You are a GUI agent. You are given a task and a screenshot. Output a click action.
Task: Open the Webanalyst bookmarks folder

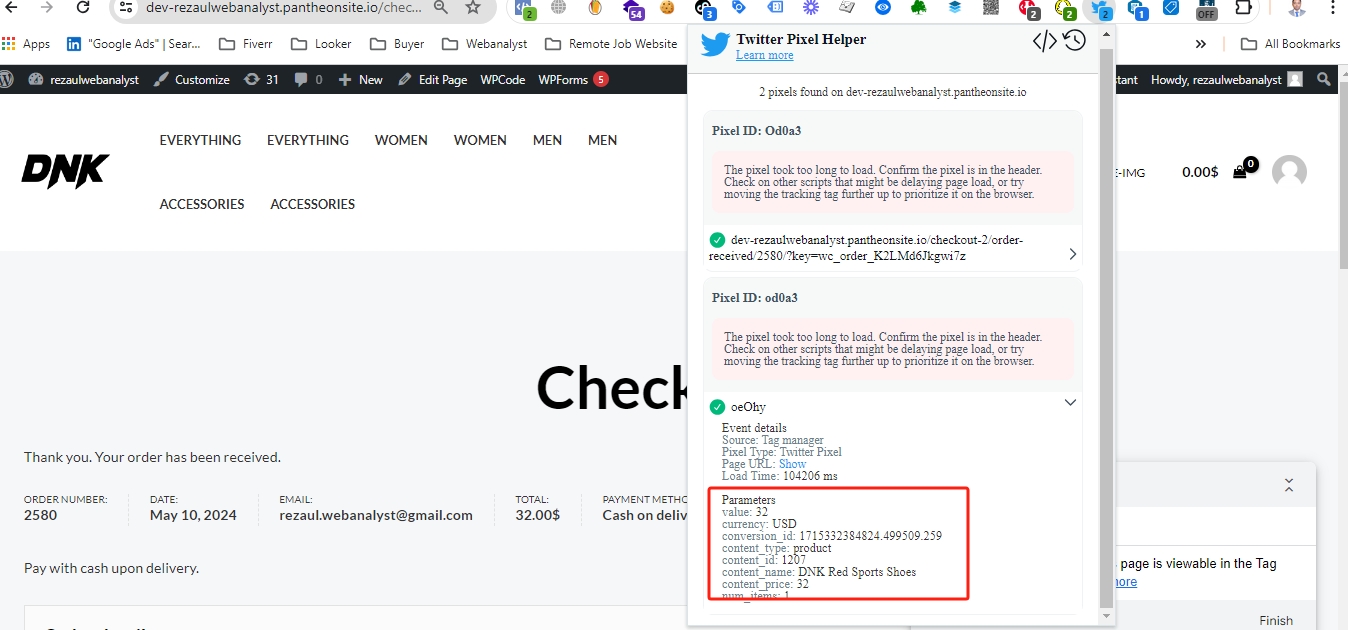click(485, 44)
